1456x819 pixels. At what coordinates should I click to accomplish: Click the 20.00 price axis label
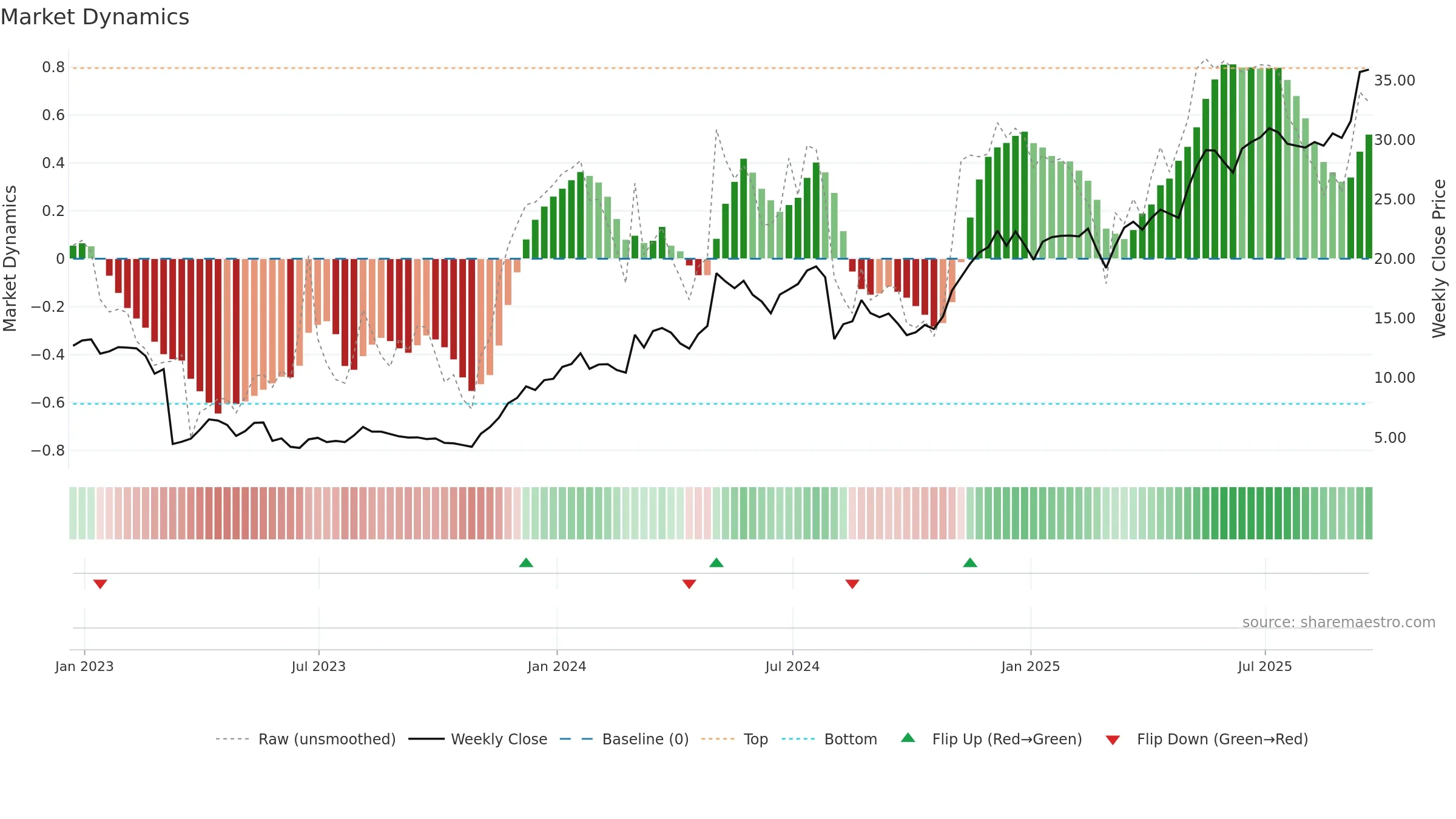[1395, 259]
